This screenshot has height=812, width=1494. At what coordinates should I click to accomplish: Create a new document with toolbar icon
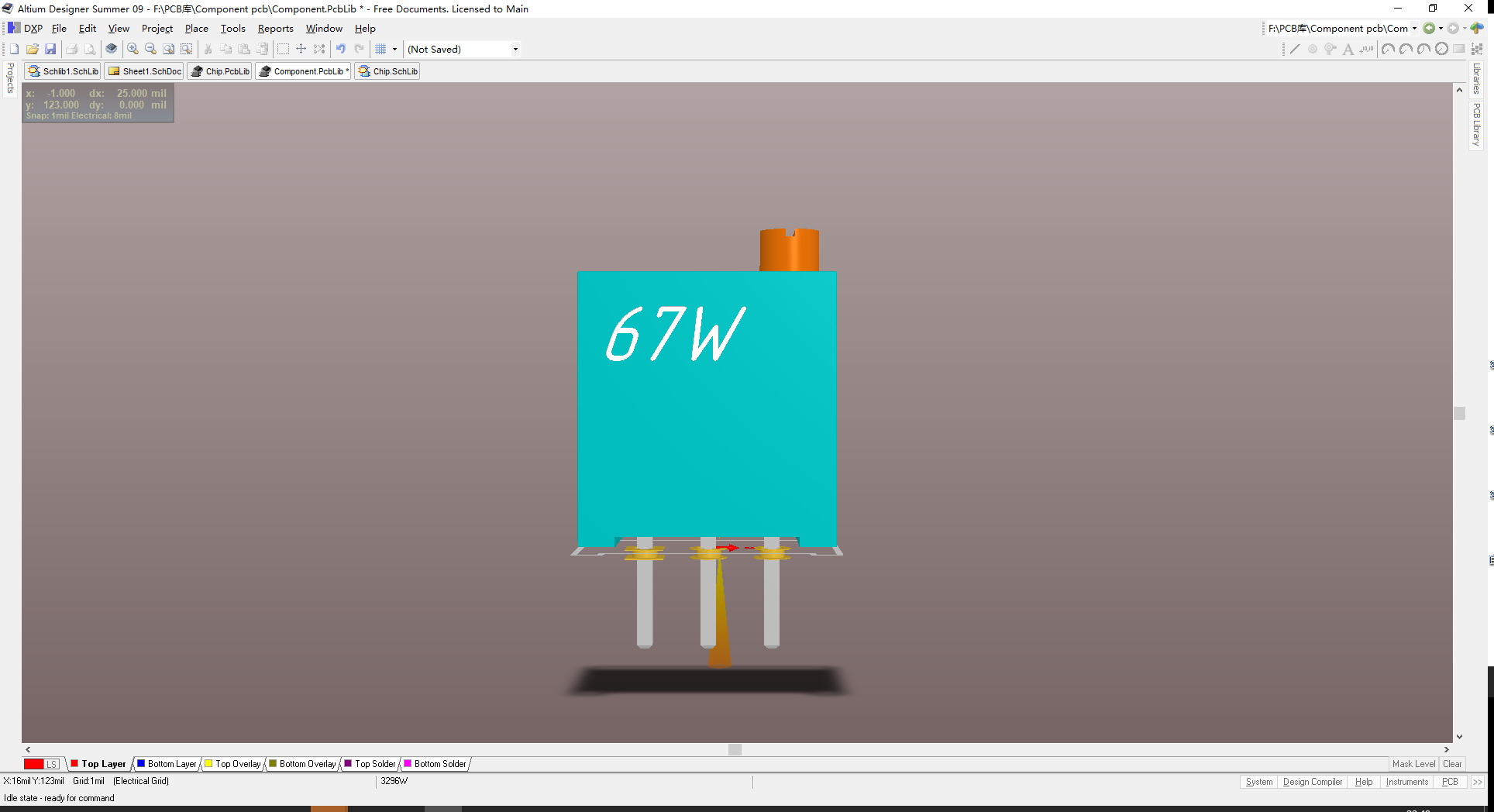click(x=14, y=49)
